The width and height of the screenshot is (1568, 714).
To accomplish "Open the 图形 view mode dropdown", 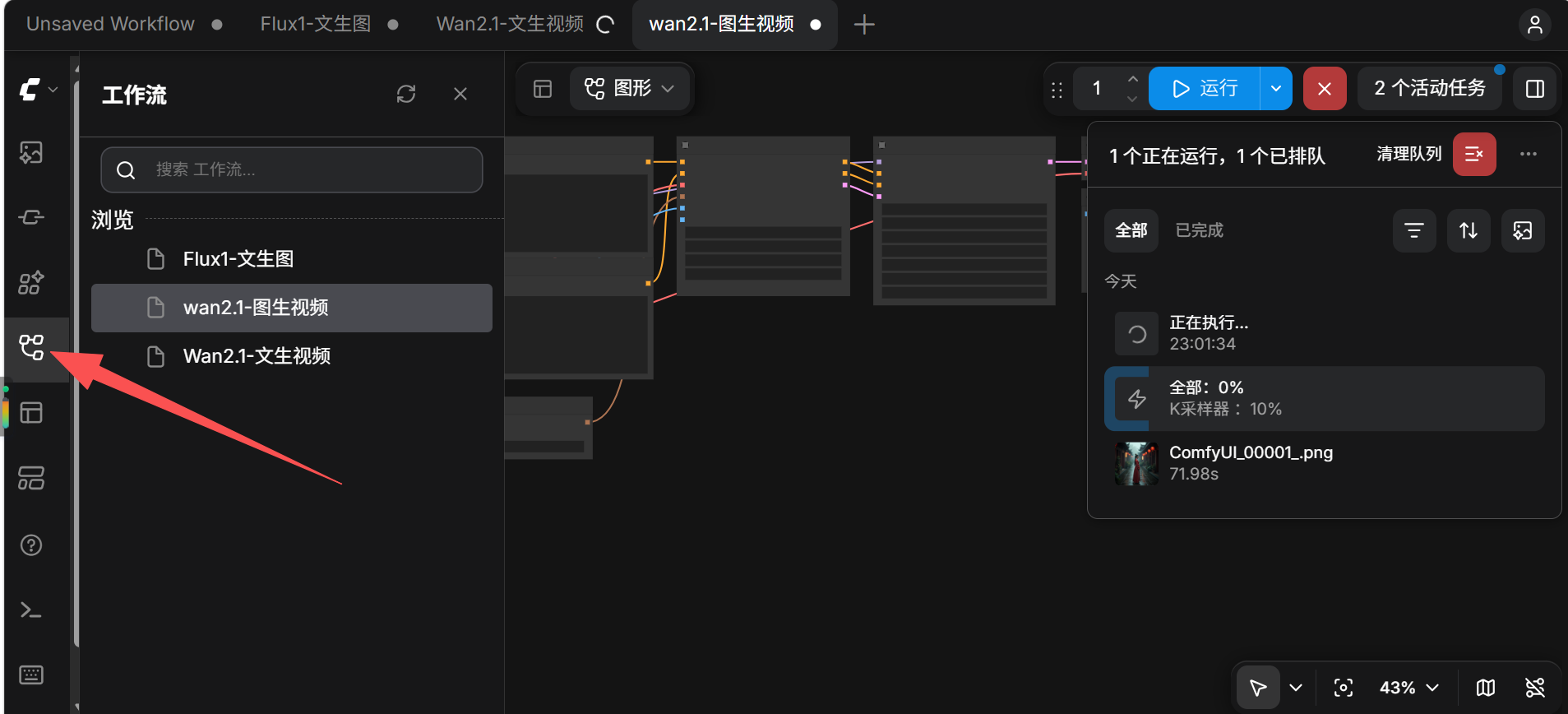I will click(x=629, y=88).
